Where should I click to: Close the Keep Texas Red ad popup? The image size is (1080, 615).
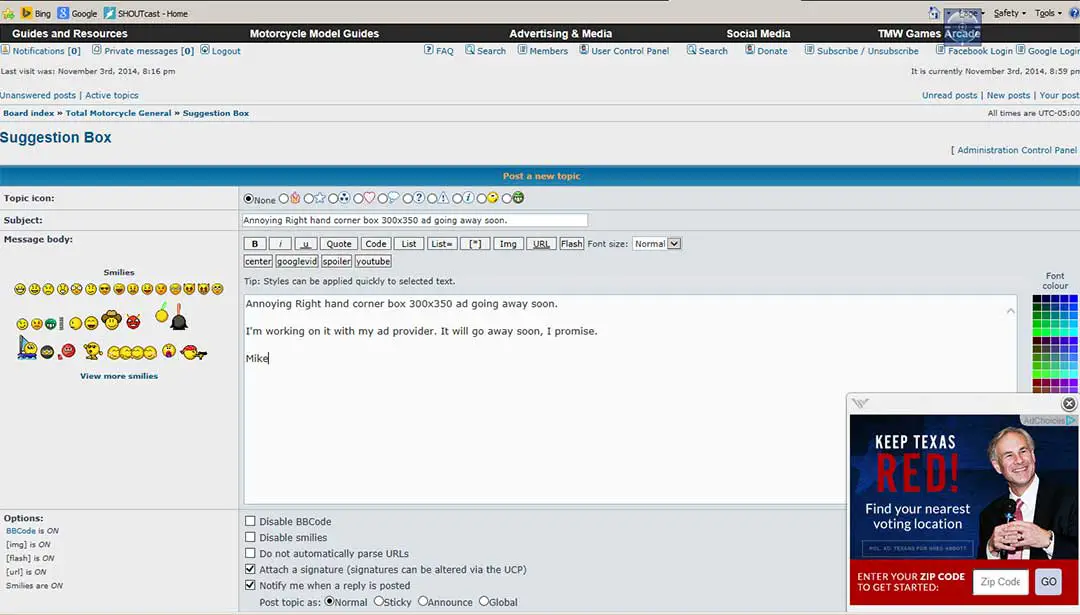pyautogui.click(x=1069, y=404)
